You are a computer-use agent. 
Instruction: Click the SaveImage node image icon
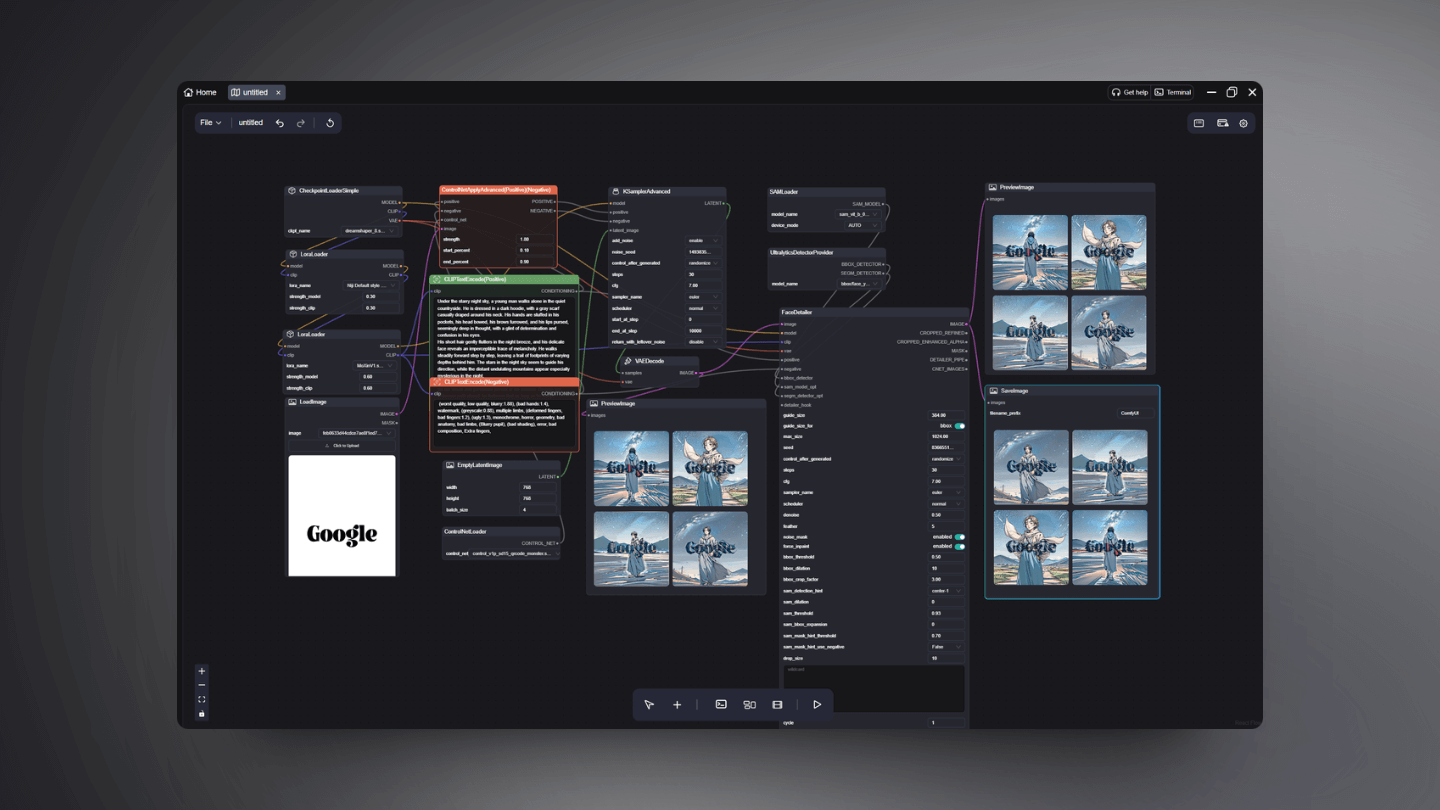pyautogui.click(x=993, y=391)
